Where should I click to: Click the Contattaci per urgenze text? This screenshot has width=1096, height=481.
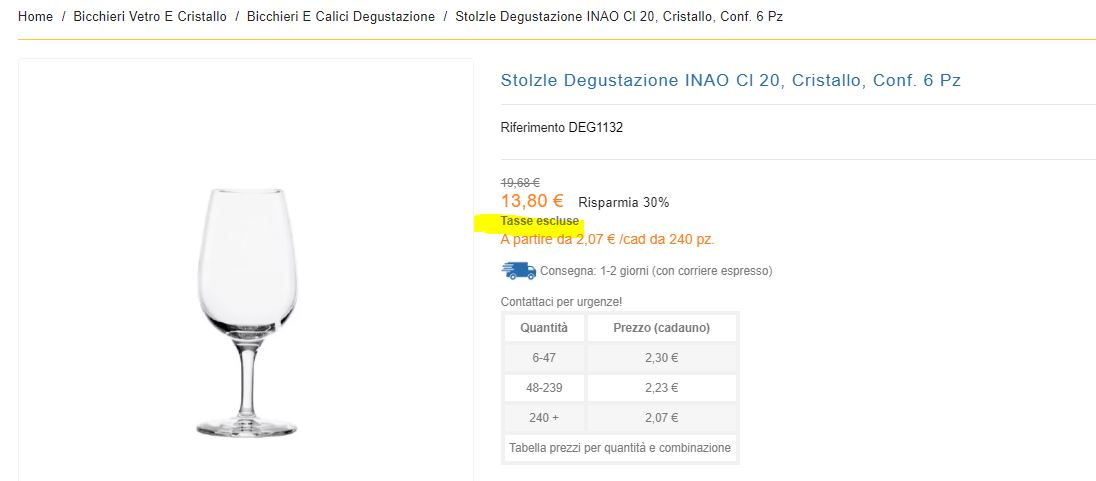coord(561,302)
